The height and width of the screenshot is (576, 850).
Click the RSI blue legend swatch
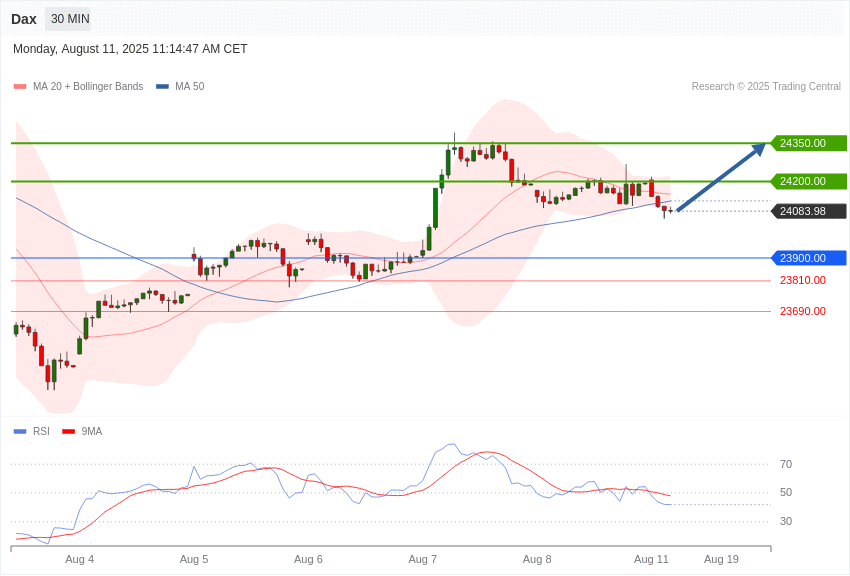click(20, 432)
